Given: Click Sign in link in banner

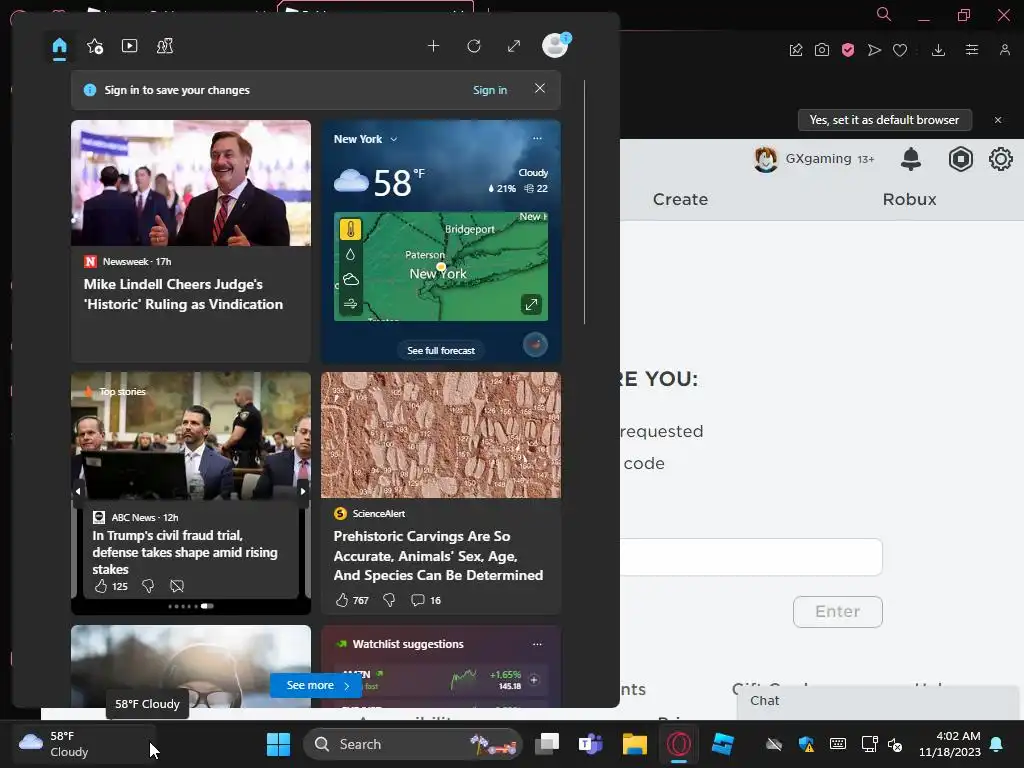Looking at the screenshot, I should click(x=490, y=90).
